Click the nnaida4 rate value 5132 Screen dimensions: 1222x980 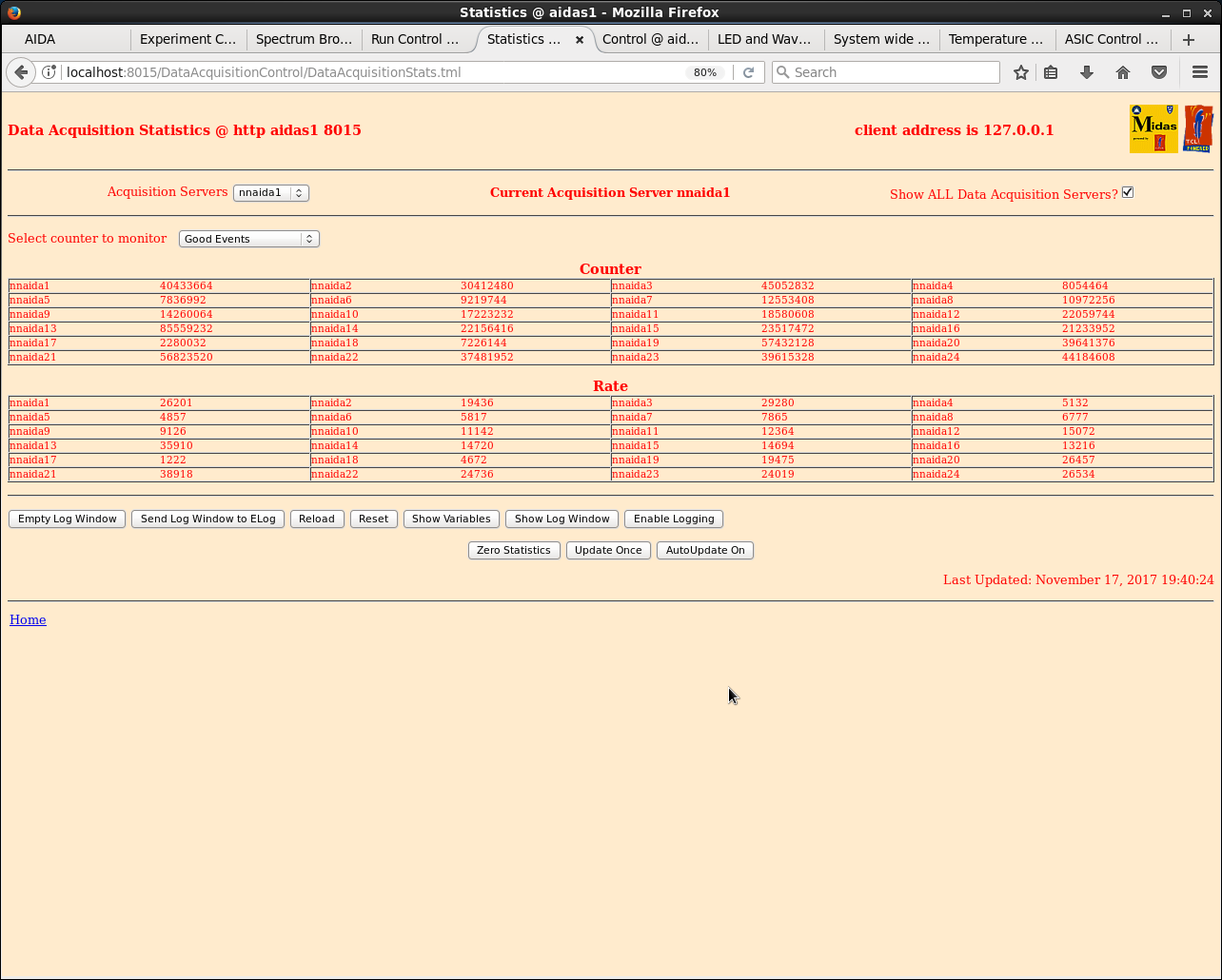1075,402
